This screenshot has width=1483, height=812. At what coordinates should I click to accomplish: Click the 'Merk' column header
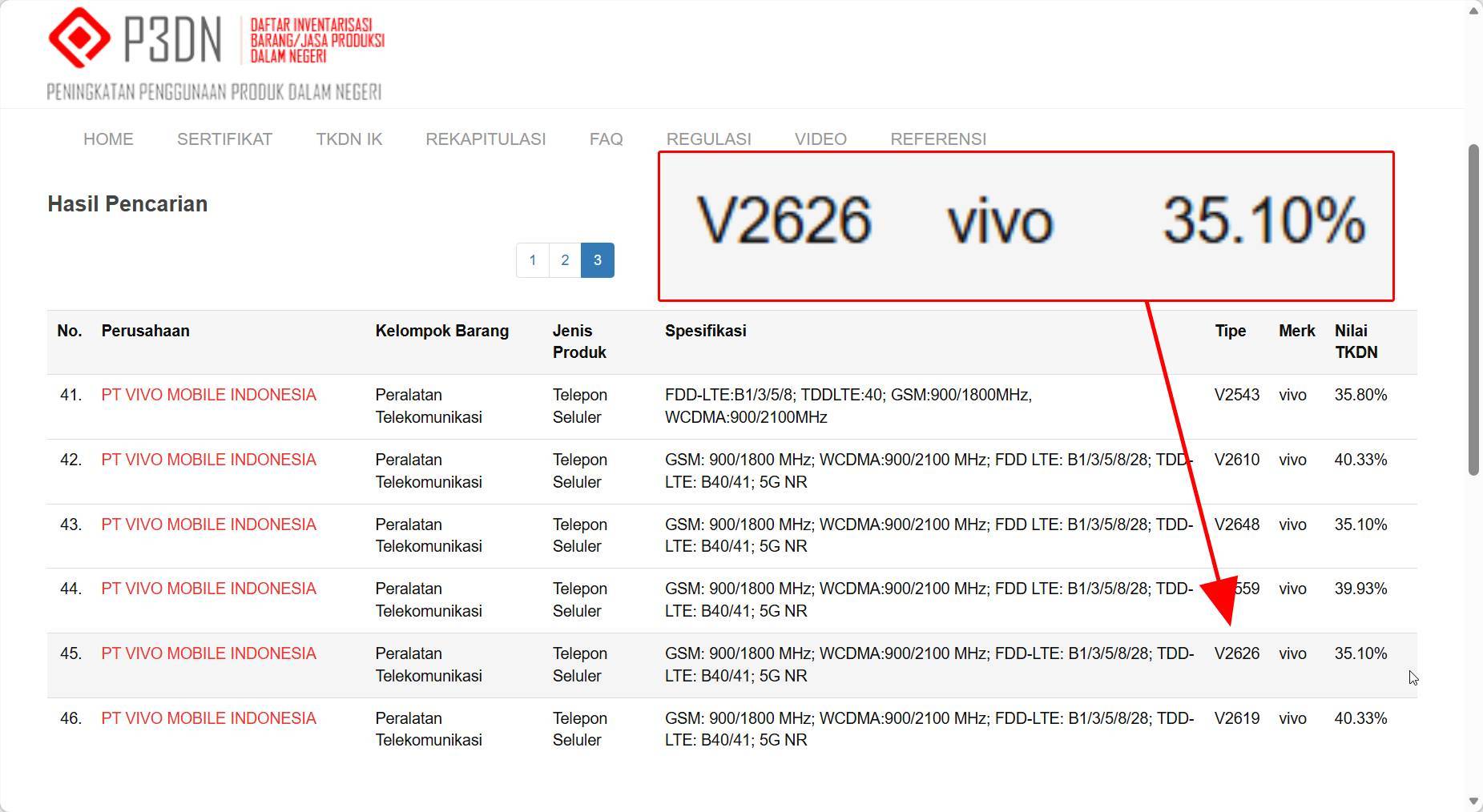click(x=1296, y=331)
